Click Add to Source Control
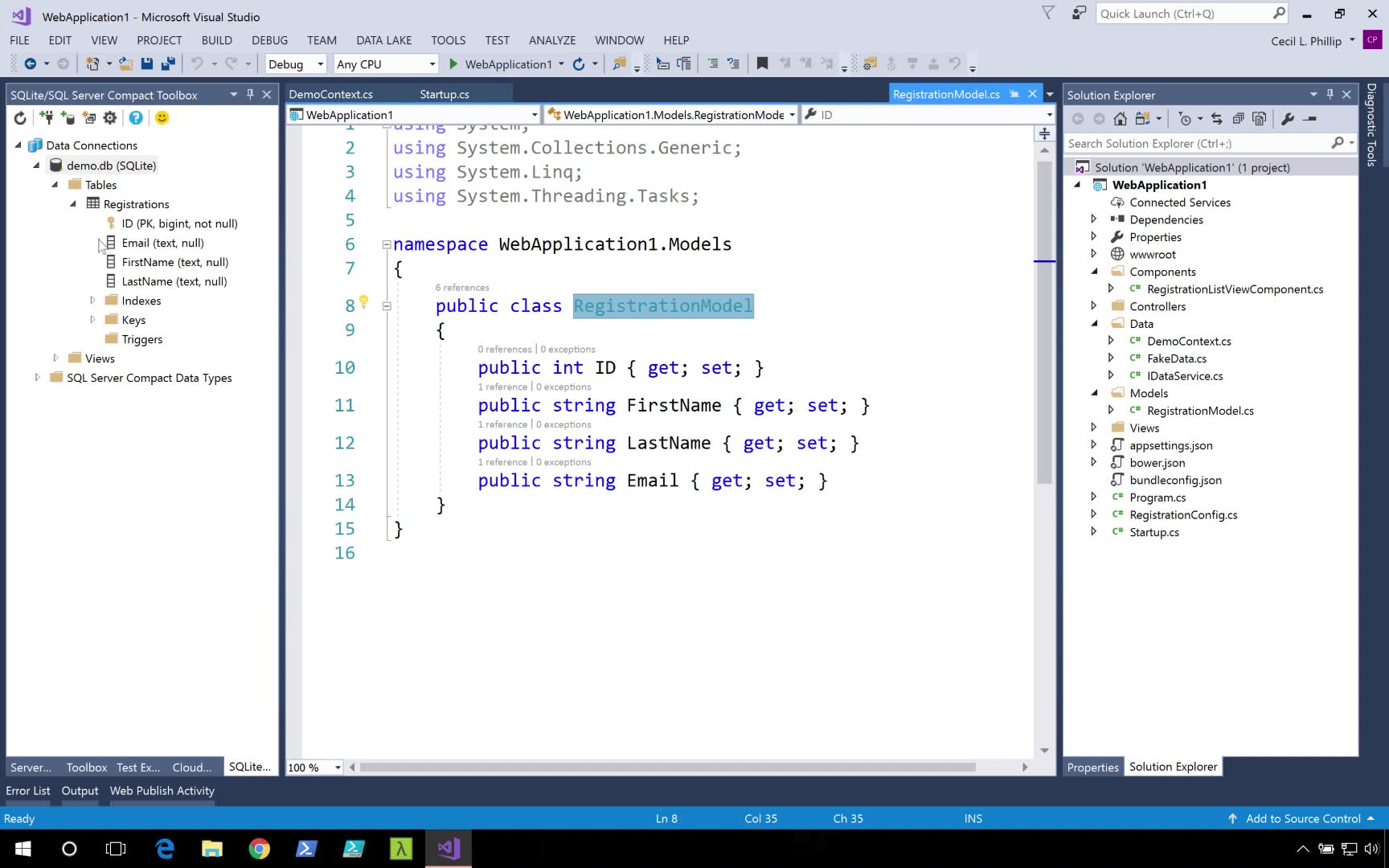The image size is (1389, 868). click(1302, 818)
